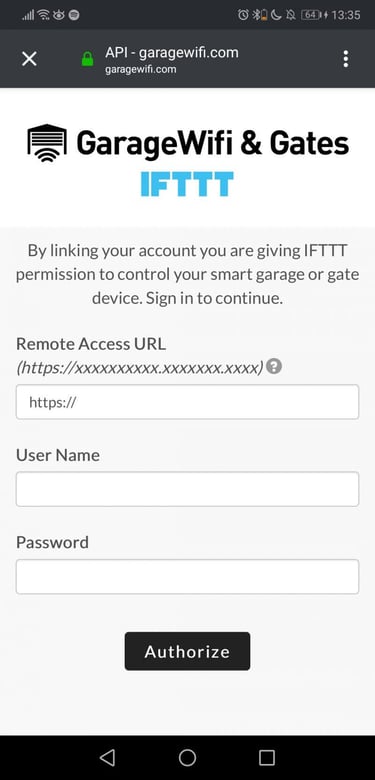The height and width of the screenshot is (780, 375).
Task: Tap the GarageWifi & Gates heading text
Action: tap(213, 143)
